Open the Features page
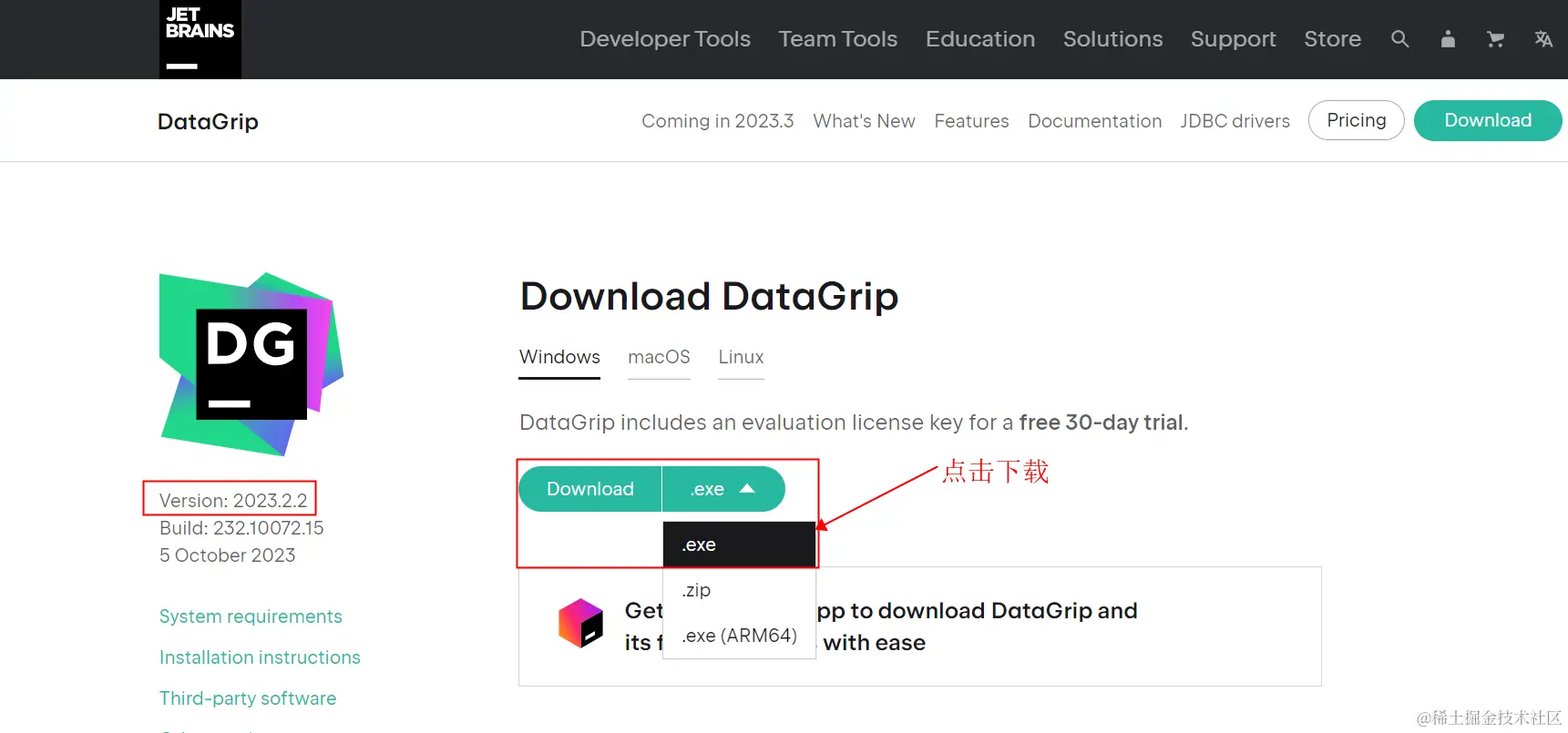 coord(971,121)
